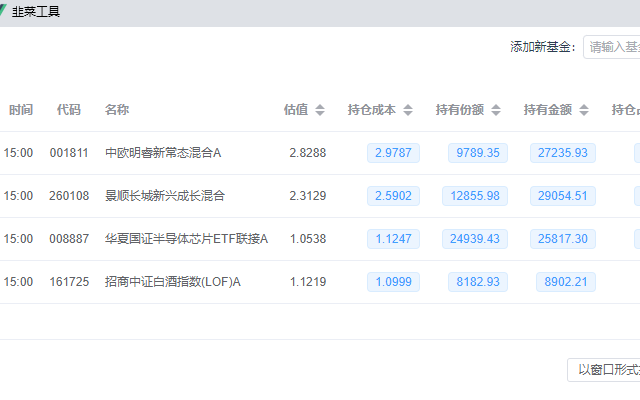The image size is (640, 400).
Task: Click fund code 260108
Action: (x=69, y=196)
